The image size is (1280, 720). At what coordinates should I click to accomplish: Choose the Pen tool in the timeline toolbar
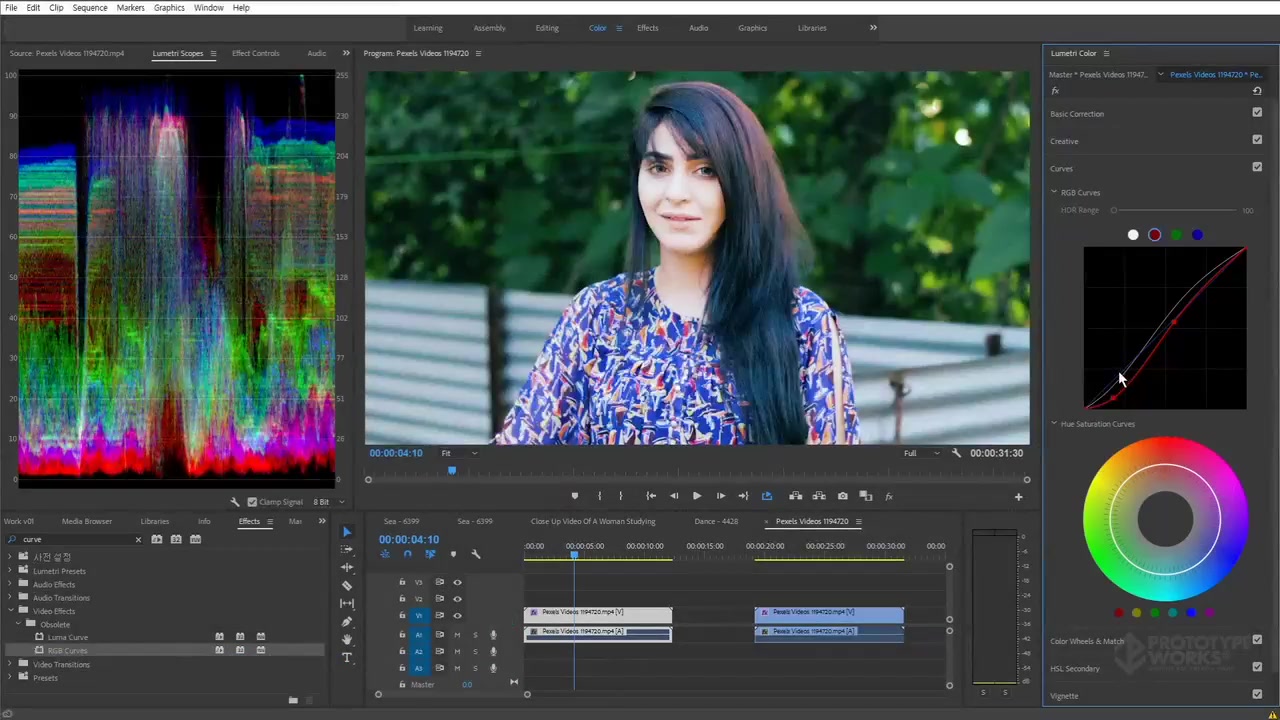coord(347,621)
